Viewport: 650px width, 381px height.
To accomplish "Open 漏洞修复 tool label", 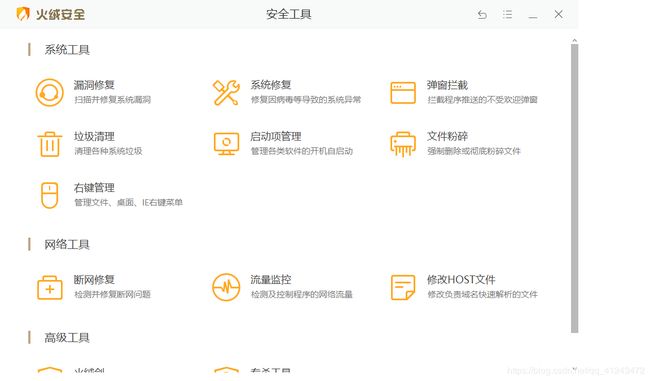I will [94, 85].
